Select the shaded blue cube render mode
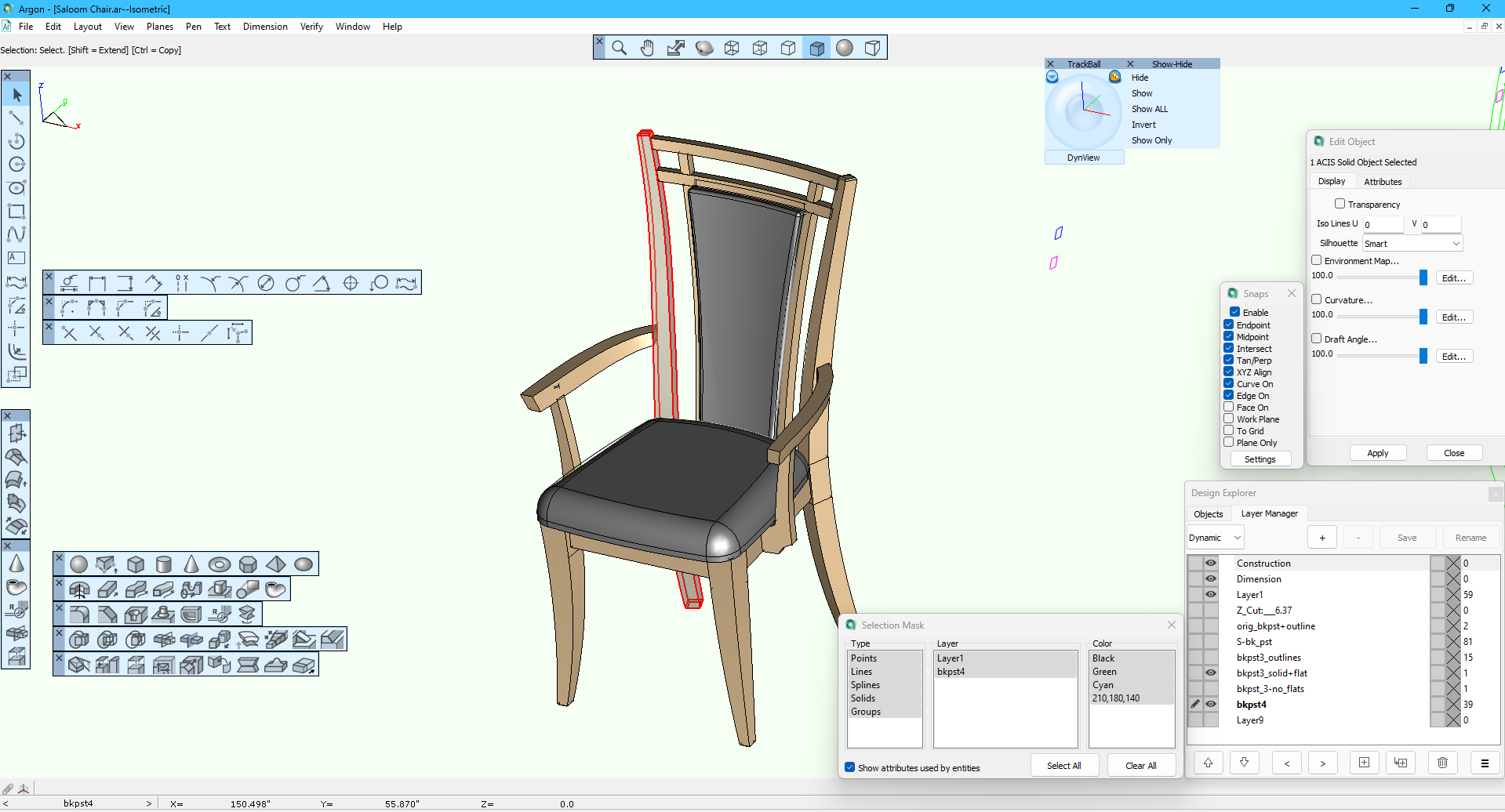The height and width of the screenshot is (812, 1505). (x=816, y=48)
